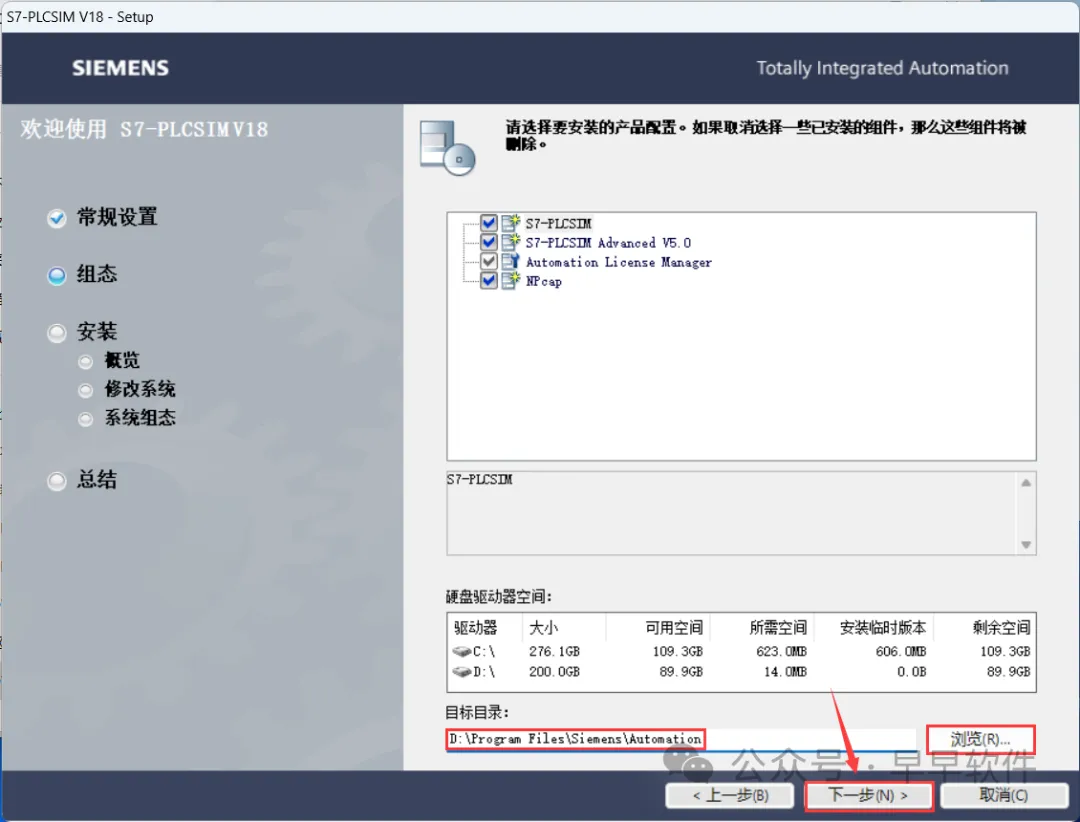Click the Automation License Manager wrench icon

[x=510, y=261]
